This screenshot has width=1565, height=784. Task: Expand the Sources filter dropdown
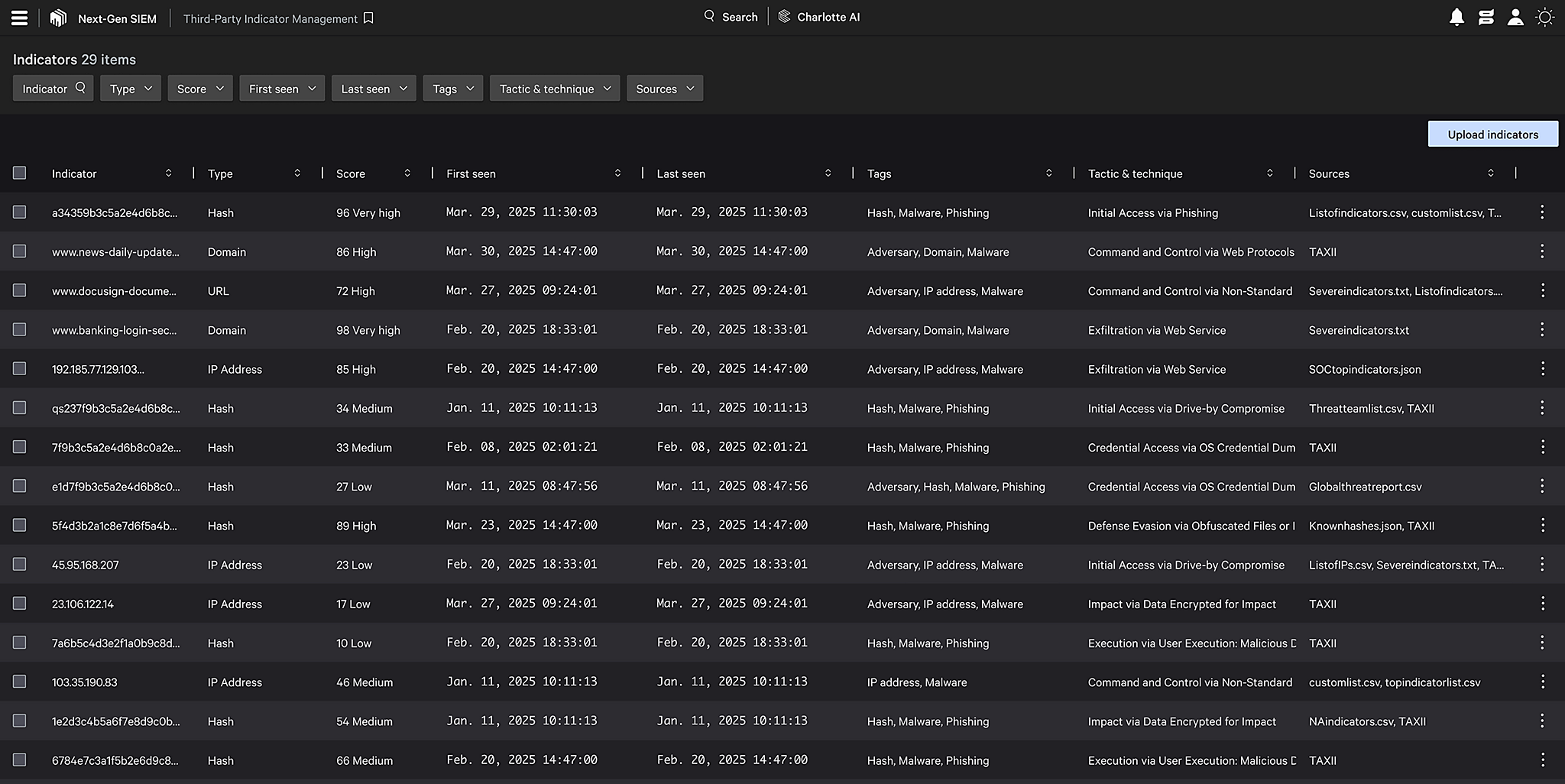pyautogui.click(x=664, y=89)
